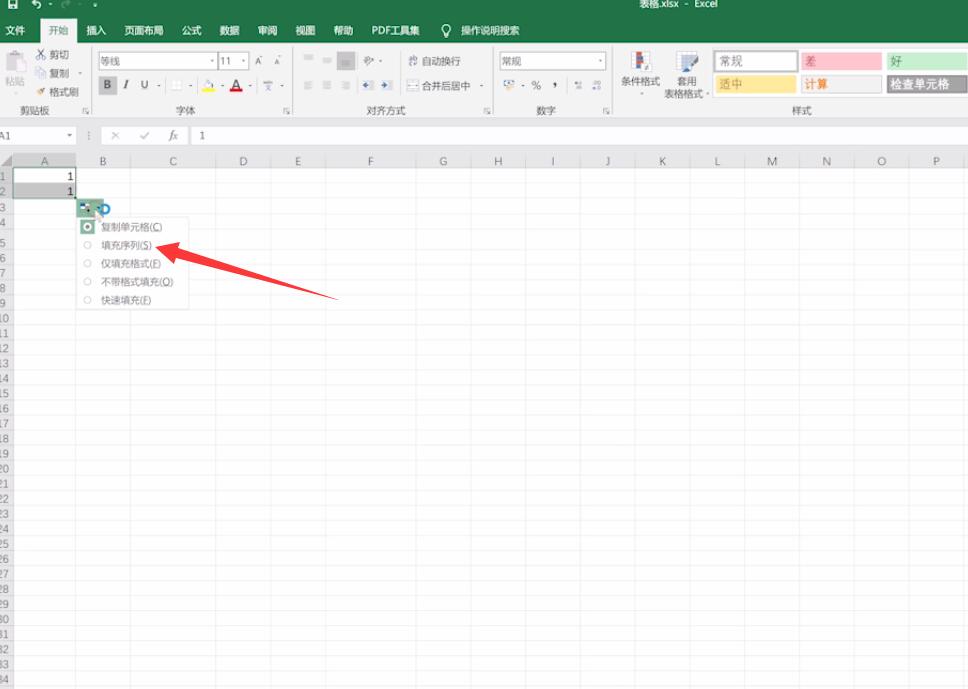Expand the 常规 number format dropdown

pos(600,61)
